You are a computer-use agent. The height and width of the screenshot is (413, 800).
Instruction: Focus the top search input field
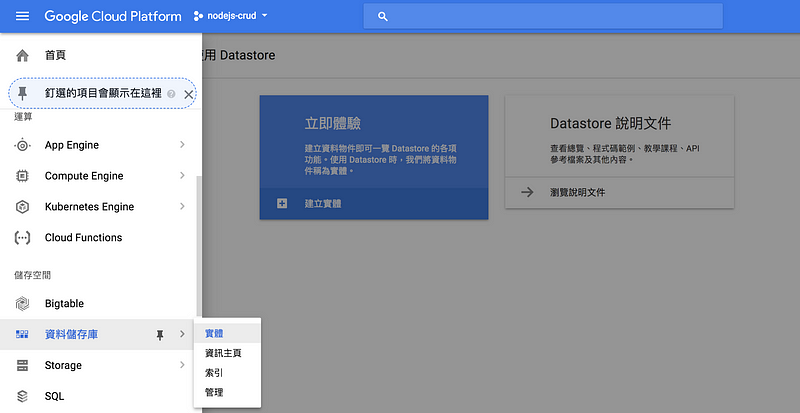(543, 16)
